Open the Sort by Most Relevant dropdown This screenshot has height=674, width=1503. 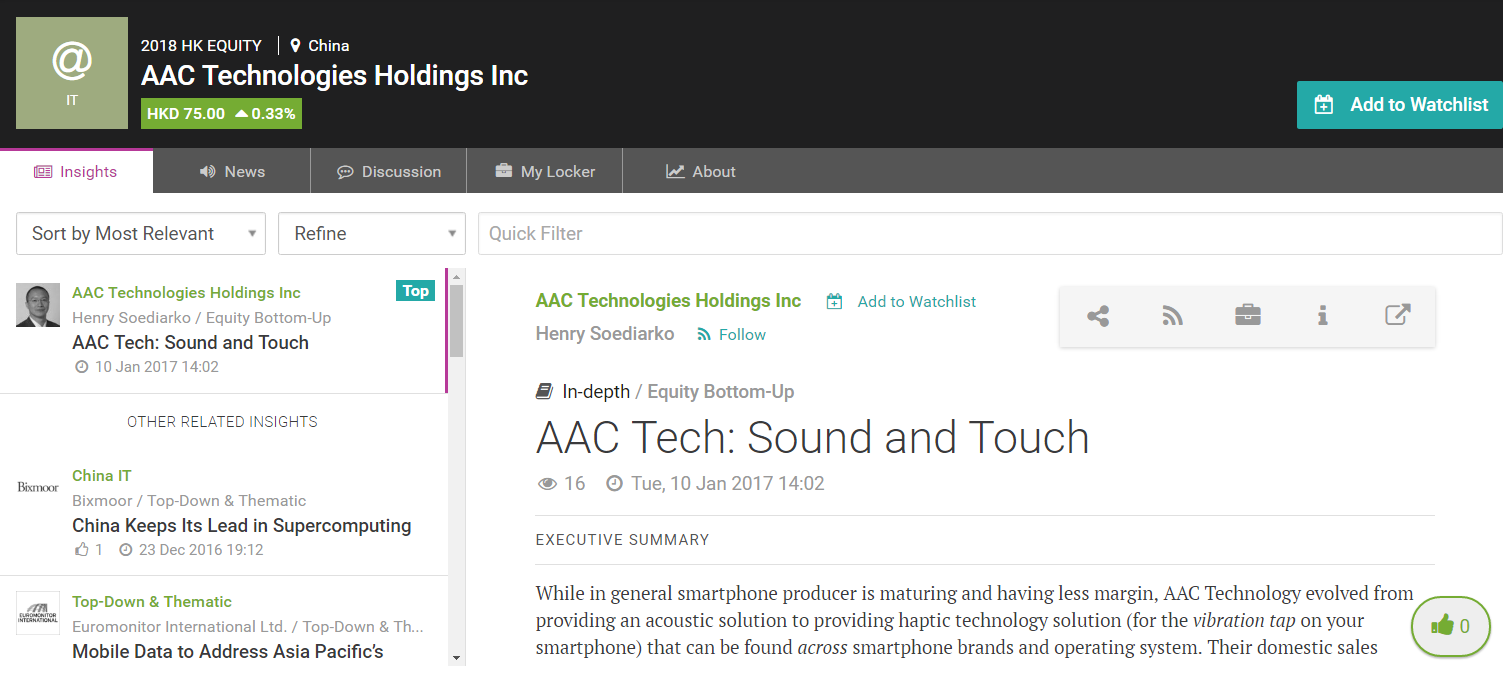coord(141,234)
